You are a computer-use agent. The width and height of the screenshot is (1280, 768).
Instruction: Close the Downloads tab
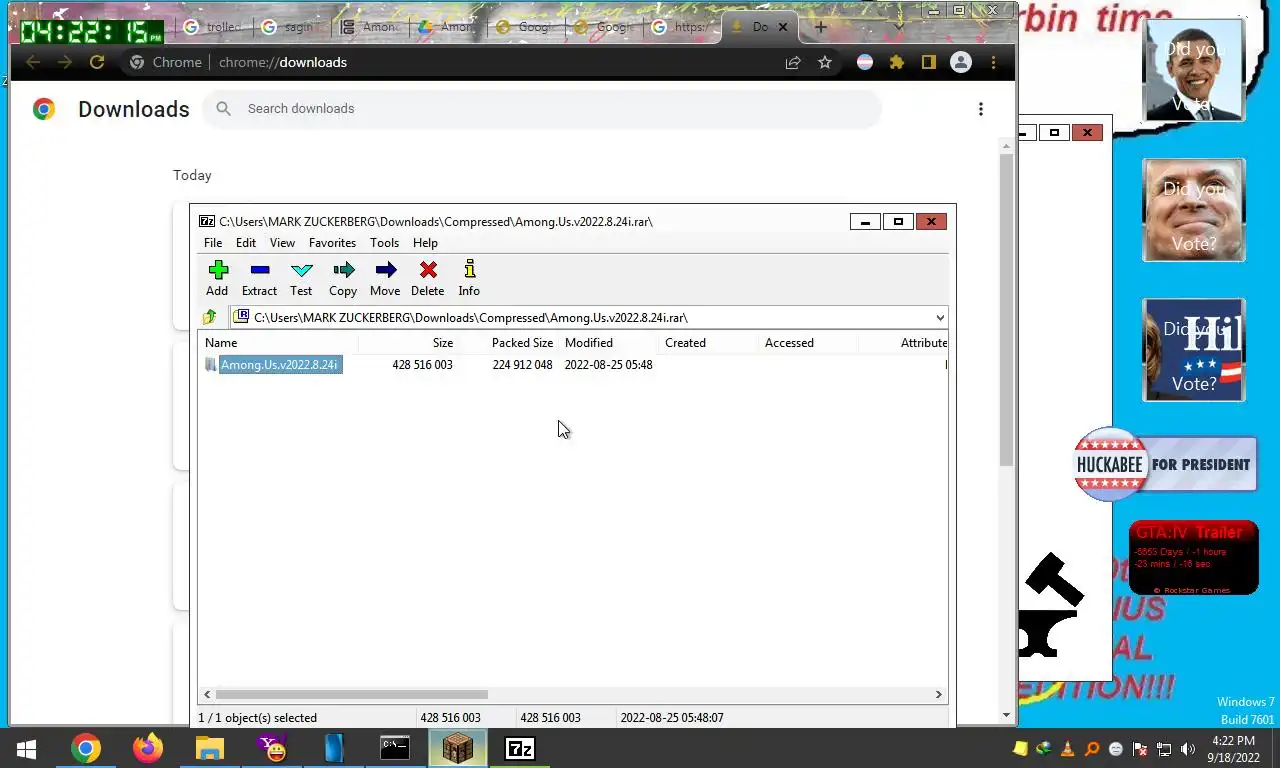(783, 27)
